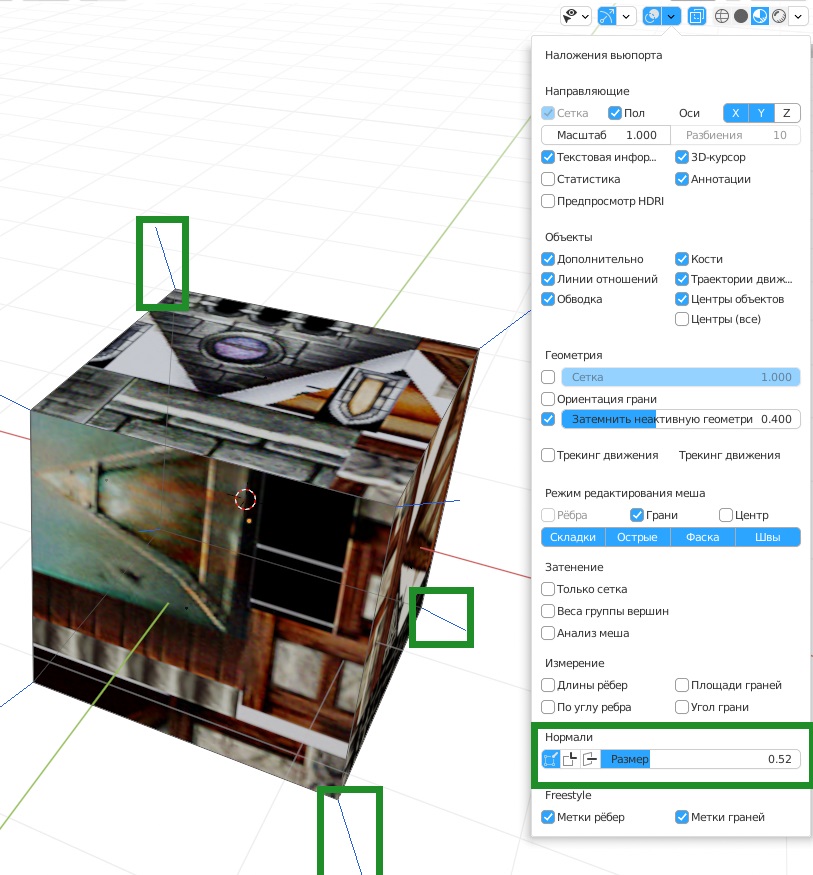Viewport: 813px width, 875px height.
Task: Click the normals Размер 0.52 slider
Action: click(700, 759)
